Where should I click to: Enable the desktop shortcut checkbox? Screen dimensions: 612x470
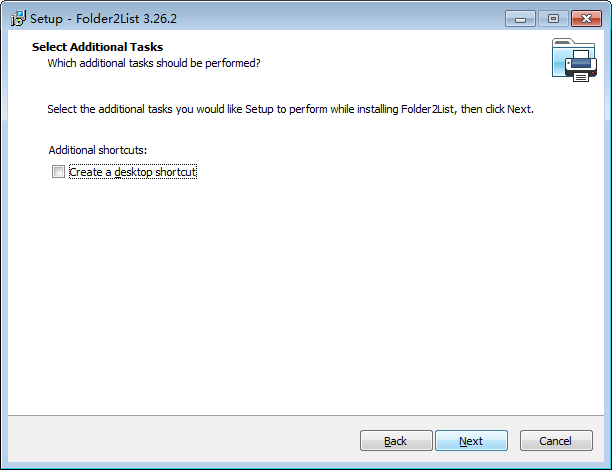coord(57,172)
